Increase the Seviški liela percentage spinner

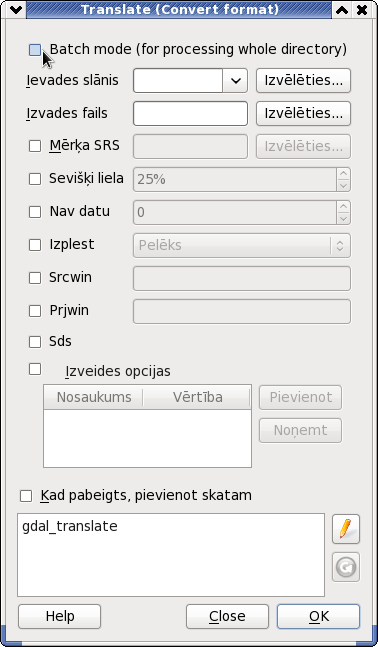[343, 174]
